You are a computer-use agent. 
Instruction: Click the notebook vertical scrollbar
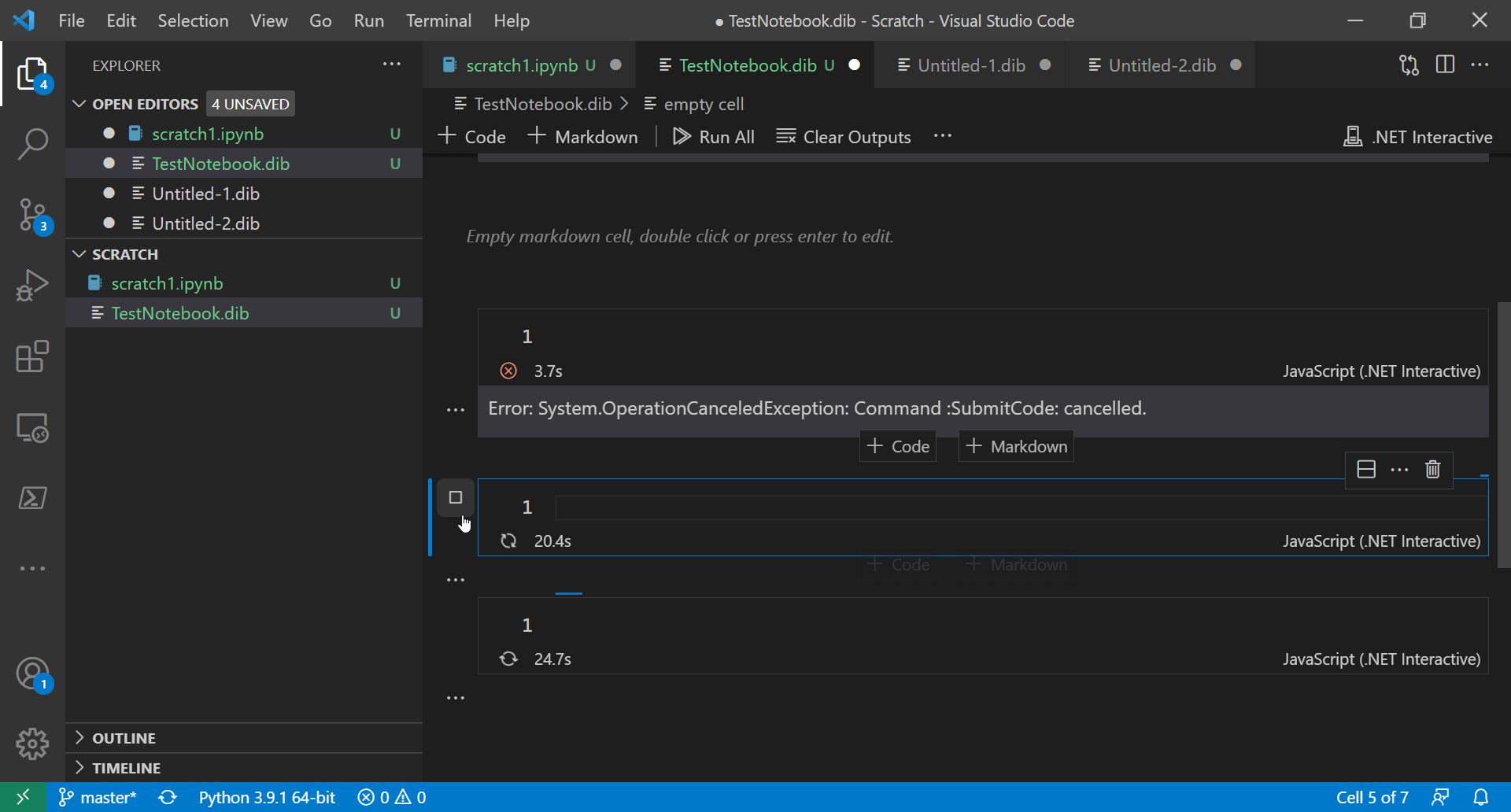(x=1504, y=434)
